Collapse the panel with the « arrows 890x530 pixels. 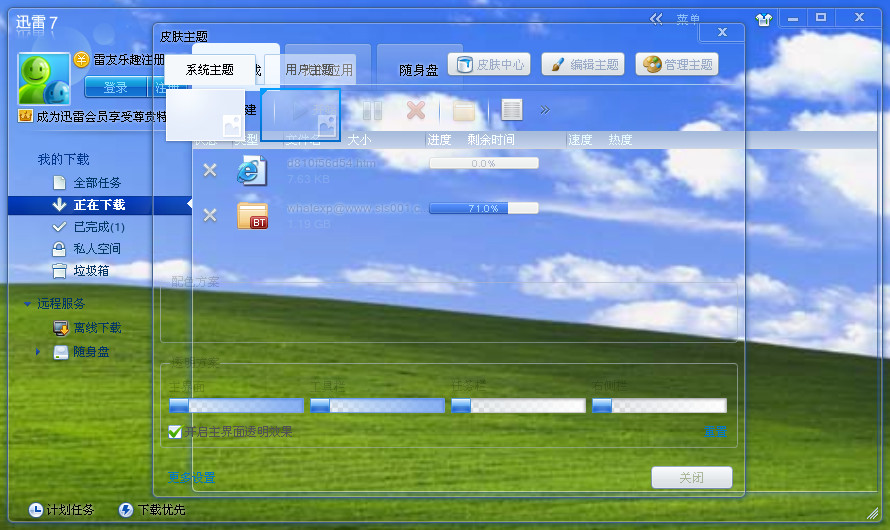coord(656,19)
